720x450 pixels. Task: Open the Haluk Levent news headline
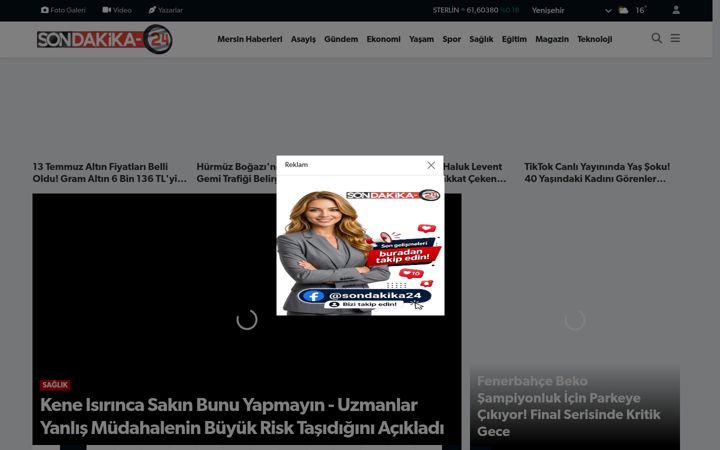click(475, 173)
